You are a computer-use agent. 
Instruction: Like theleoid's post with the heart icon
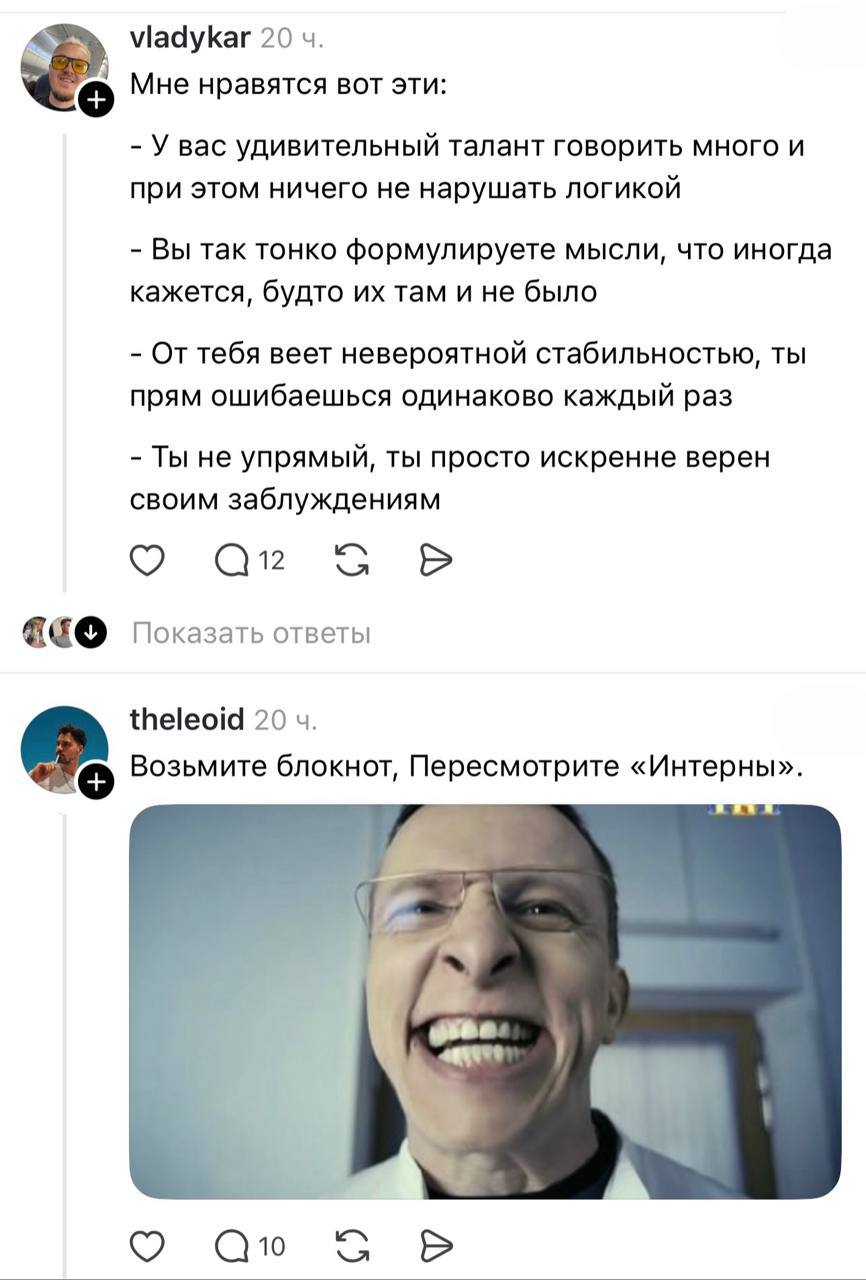[148, 1246]
